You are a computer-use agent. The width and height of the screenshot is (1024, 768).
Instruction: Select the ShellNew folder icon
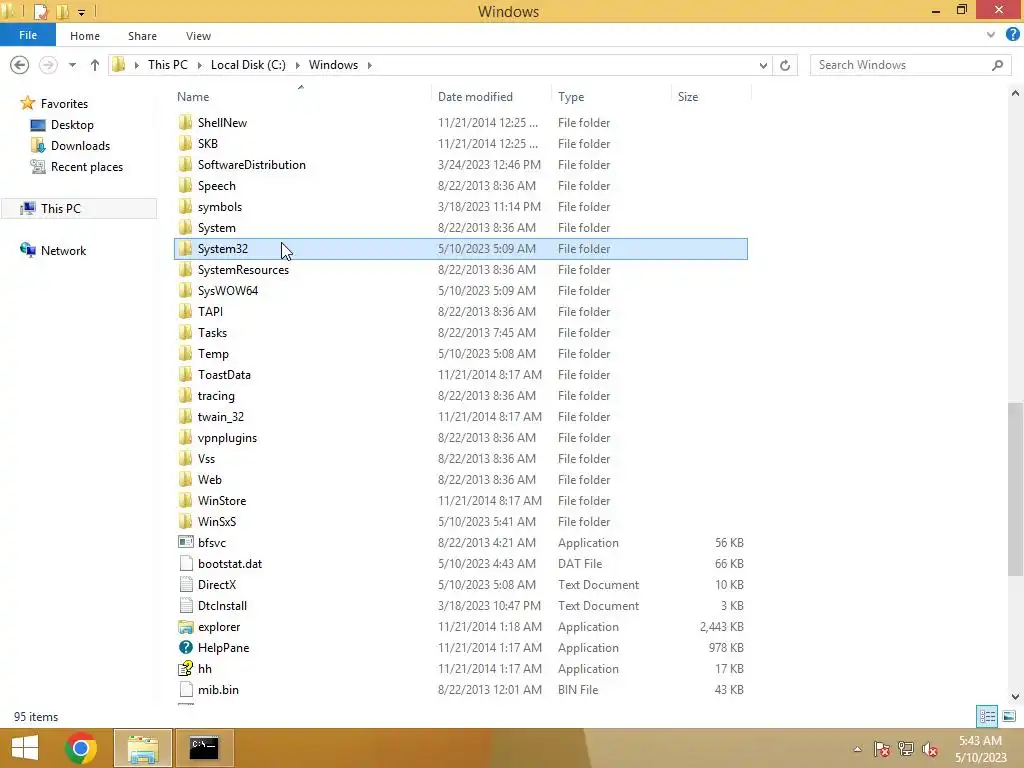pyautogui.click(x=185, y=123)
